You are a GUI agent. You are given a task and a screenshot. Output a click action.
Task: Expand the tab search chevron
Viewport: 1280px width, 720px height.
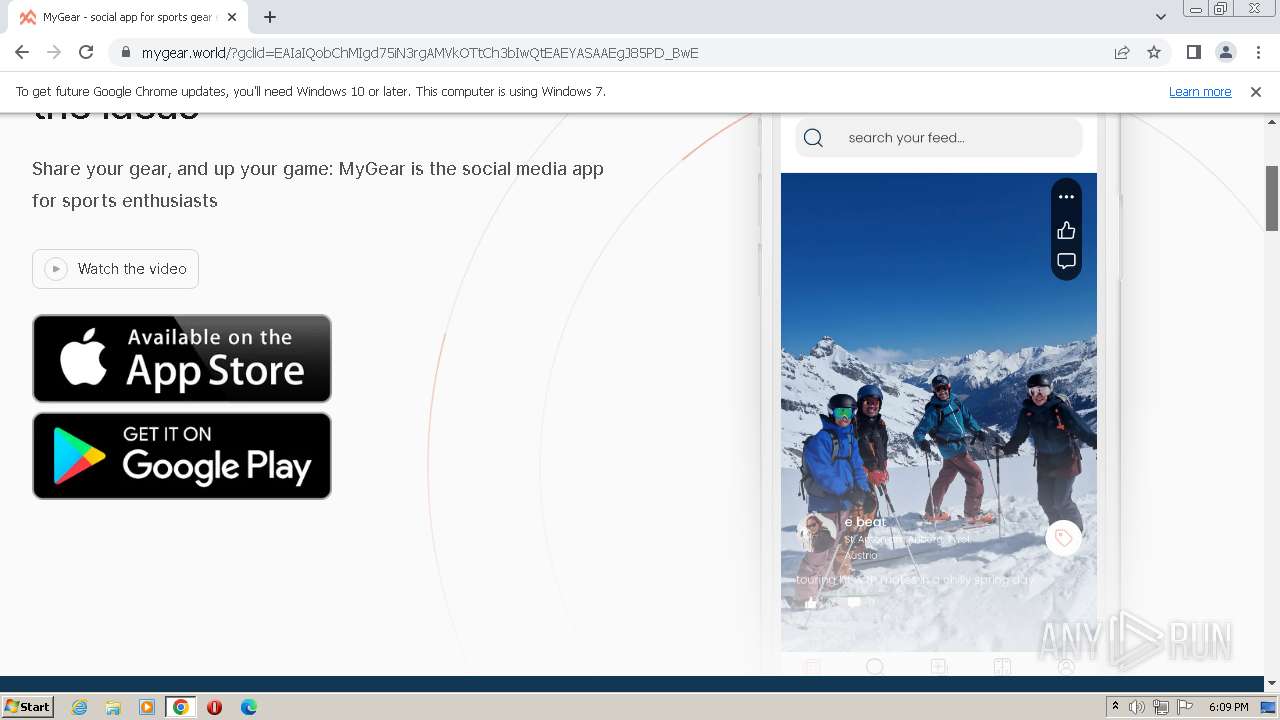pyautogui.click(x=1161, y=17)
